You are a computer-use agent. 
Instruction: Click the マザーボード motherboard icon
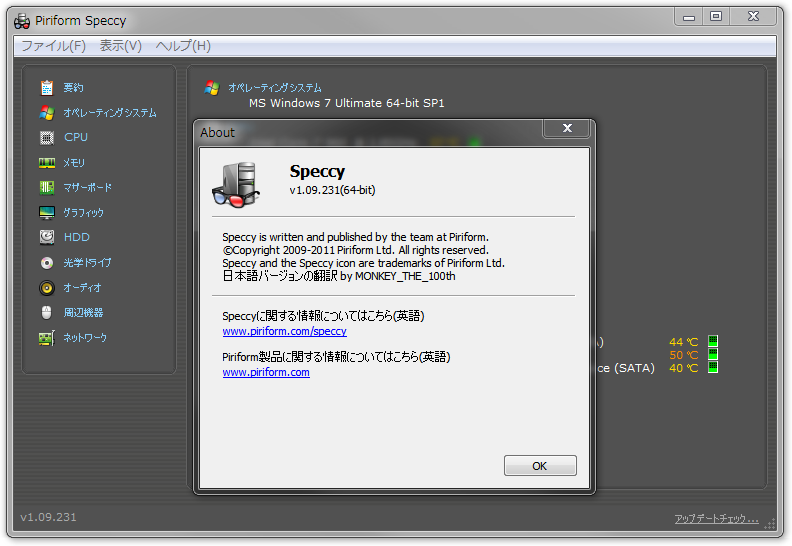(x=46, y=187)
